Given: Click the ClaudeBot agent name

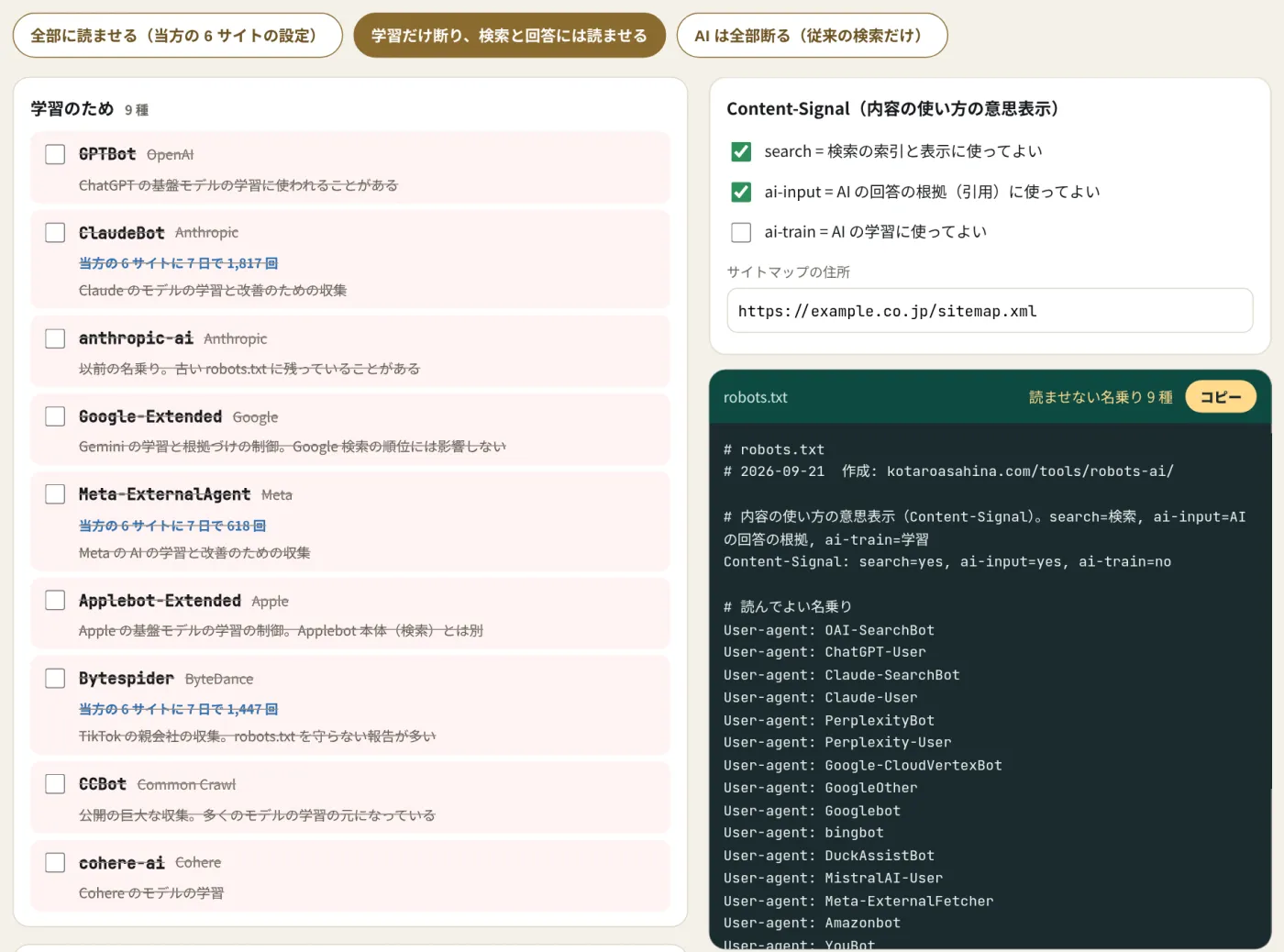Looking at the screenshot, I should tap(121, 233).
